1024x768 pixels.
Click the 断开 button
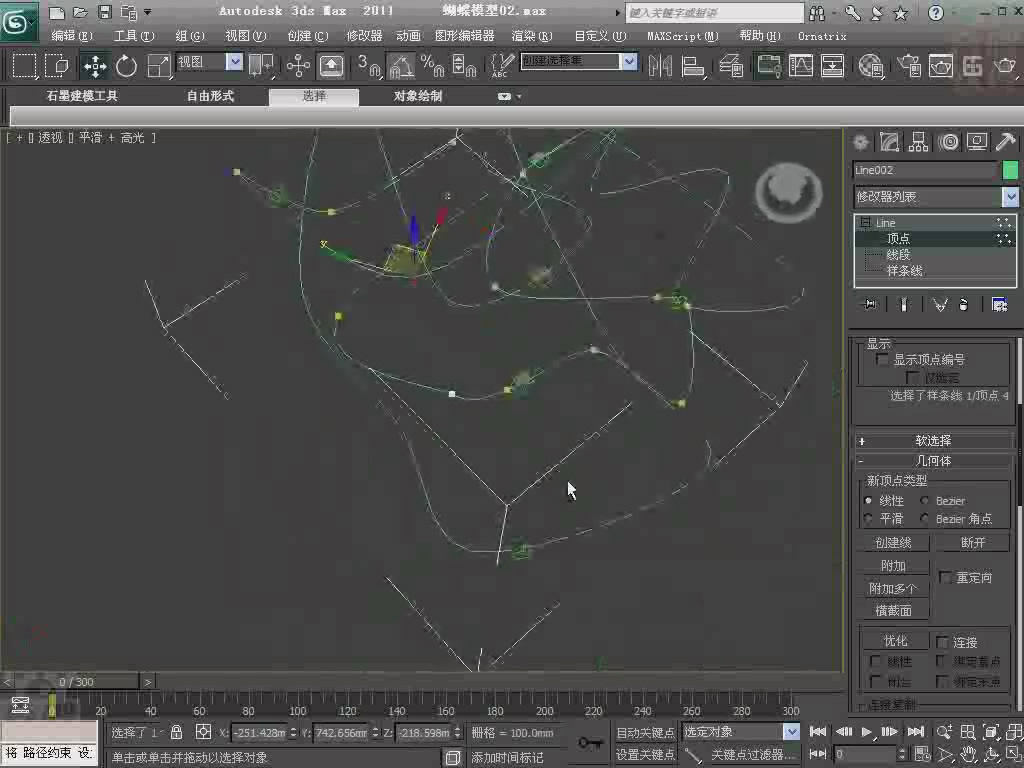click(x=973, y=543)
